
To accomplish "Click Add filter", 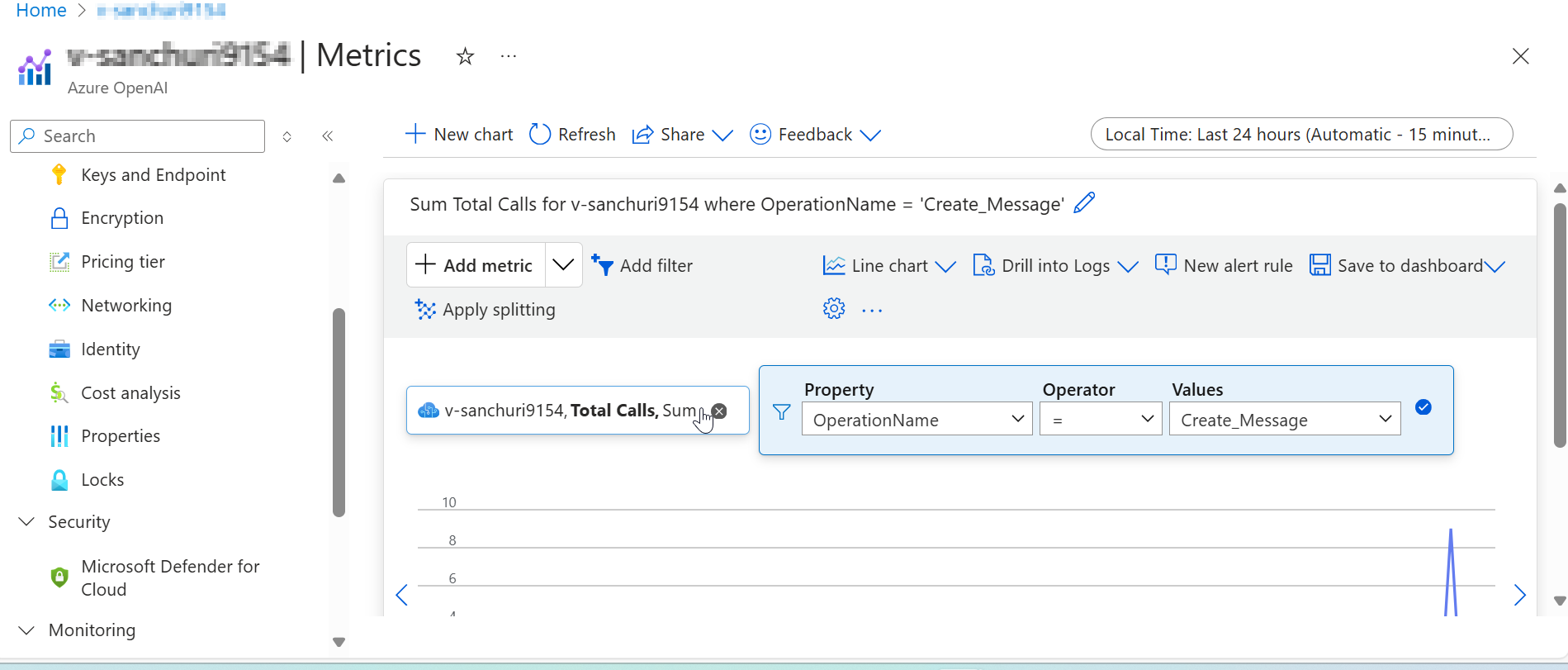I will point(642,266).
